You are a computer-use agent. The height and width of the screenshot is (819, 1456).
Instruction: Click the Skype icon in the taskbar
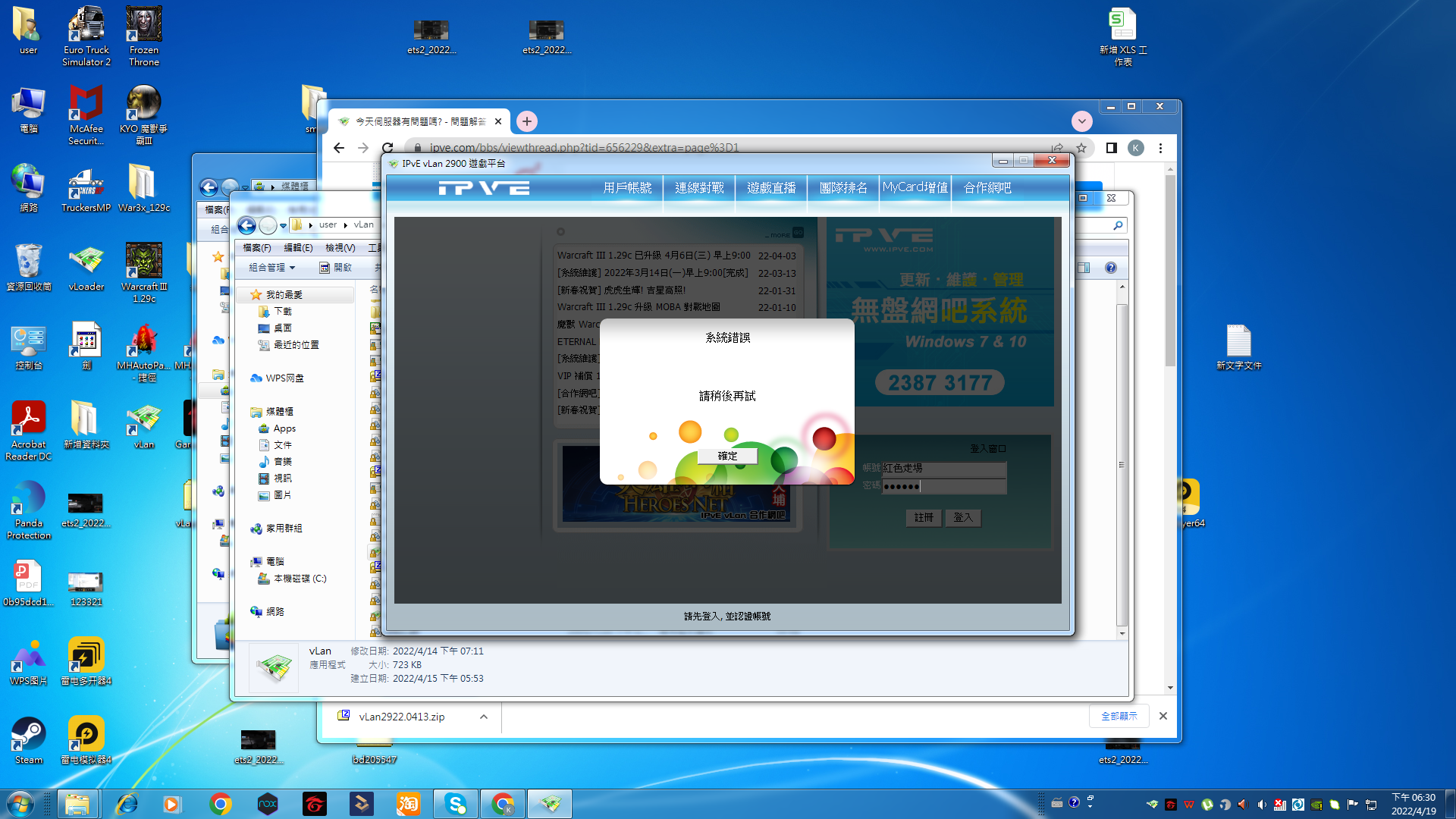pyautogui.click(x=456, y=804)
